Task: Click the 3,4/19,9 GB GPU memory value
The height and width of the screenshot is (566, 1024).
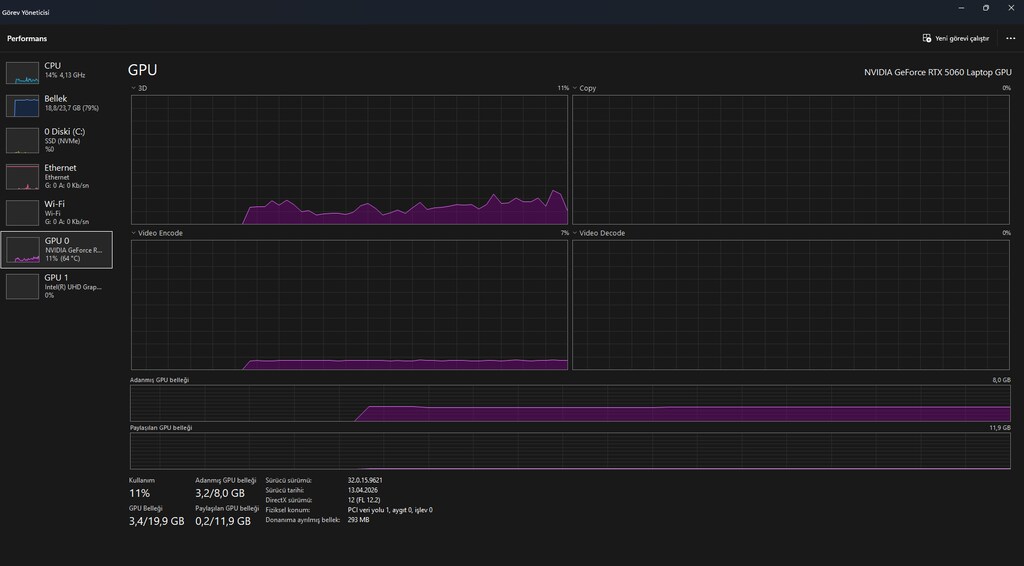Action: tap(157, 521)
